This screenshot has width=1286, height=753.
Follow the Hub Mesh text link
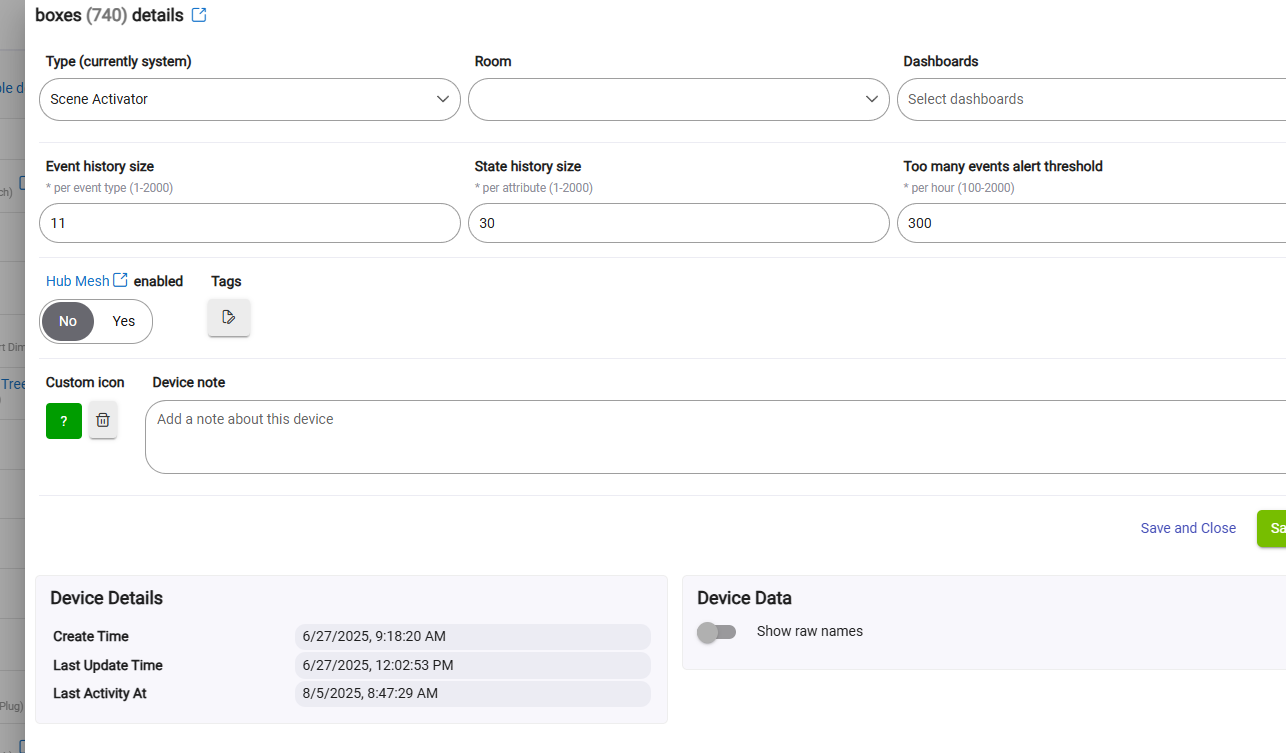[x=77, y=281]
